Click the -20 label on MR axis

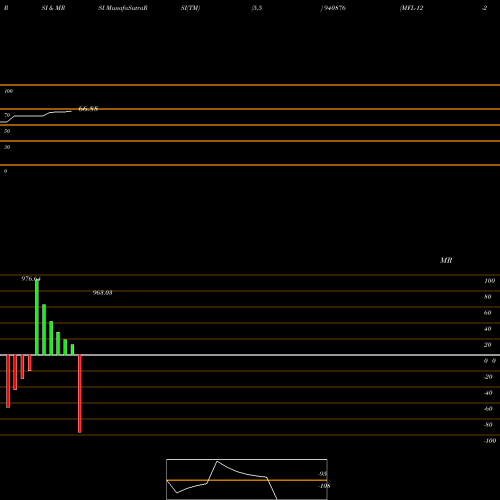pos(488,377)
